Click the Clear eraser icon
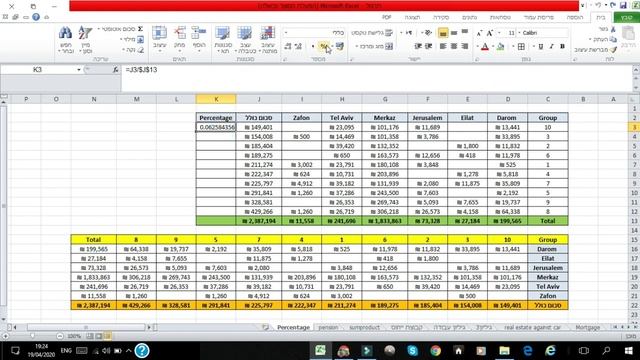The height and width of the screenshot is (360, 640). [140, 50]
